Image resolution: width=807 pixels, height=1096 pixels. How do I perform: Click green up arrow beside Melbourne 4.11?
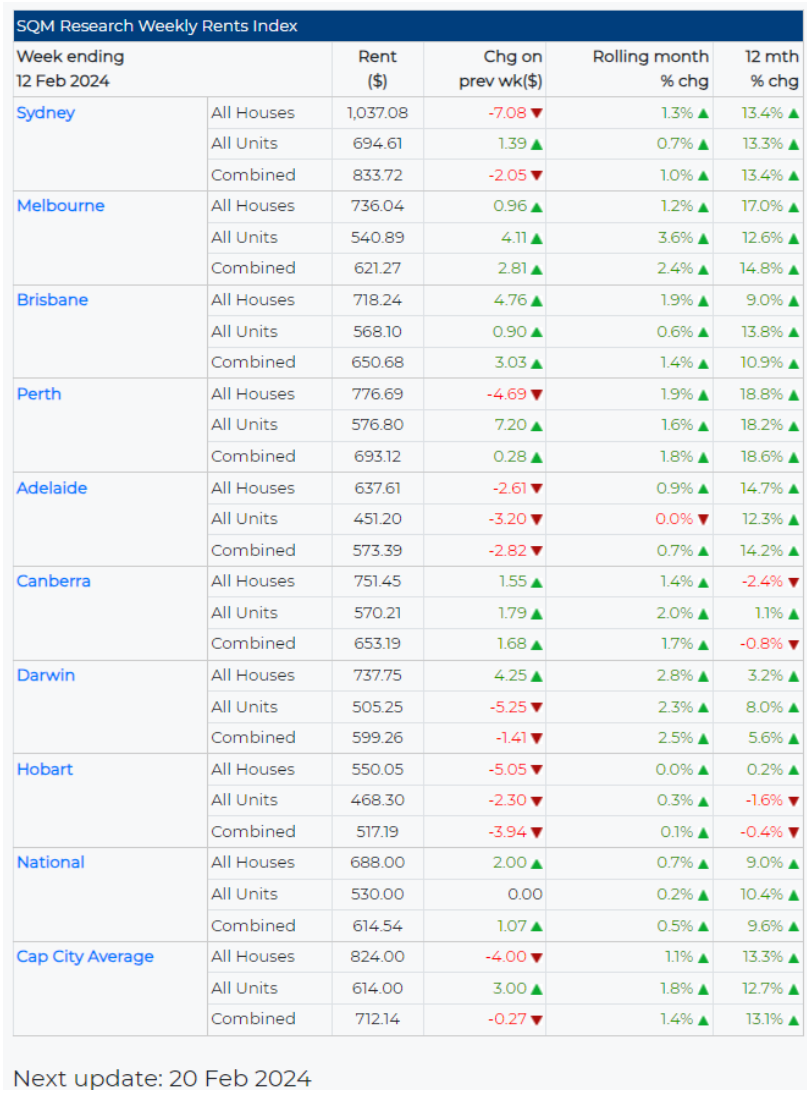coord(537,238)
